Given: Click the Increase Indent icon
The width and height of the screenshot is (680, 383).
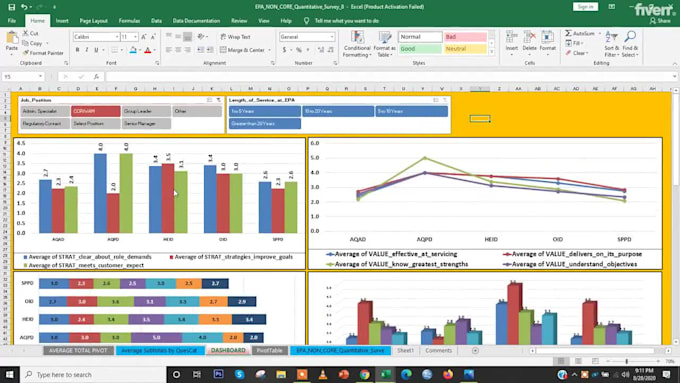Looking at the screenshot, I should (x=210, y=50).
